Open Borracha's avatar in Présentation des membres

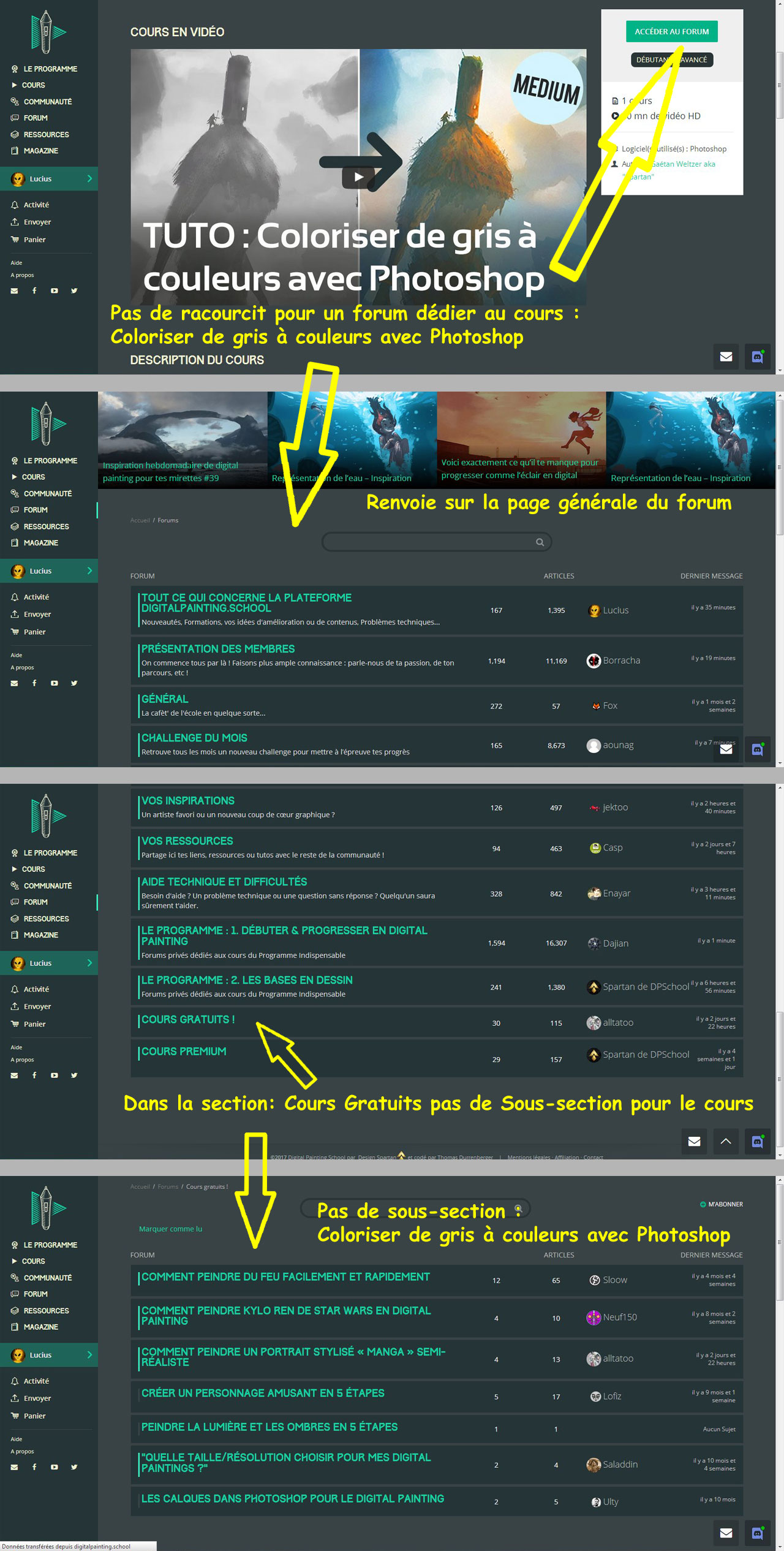point(594,661)
